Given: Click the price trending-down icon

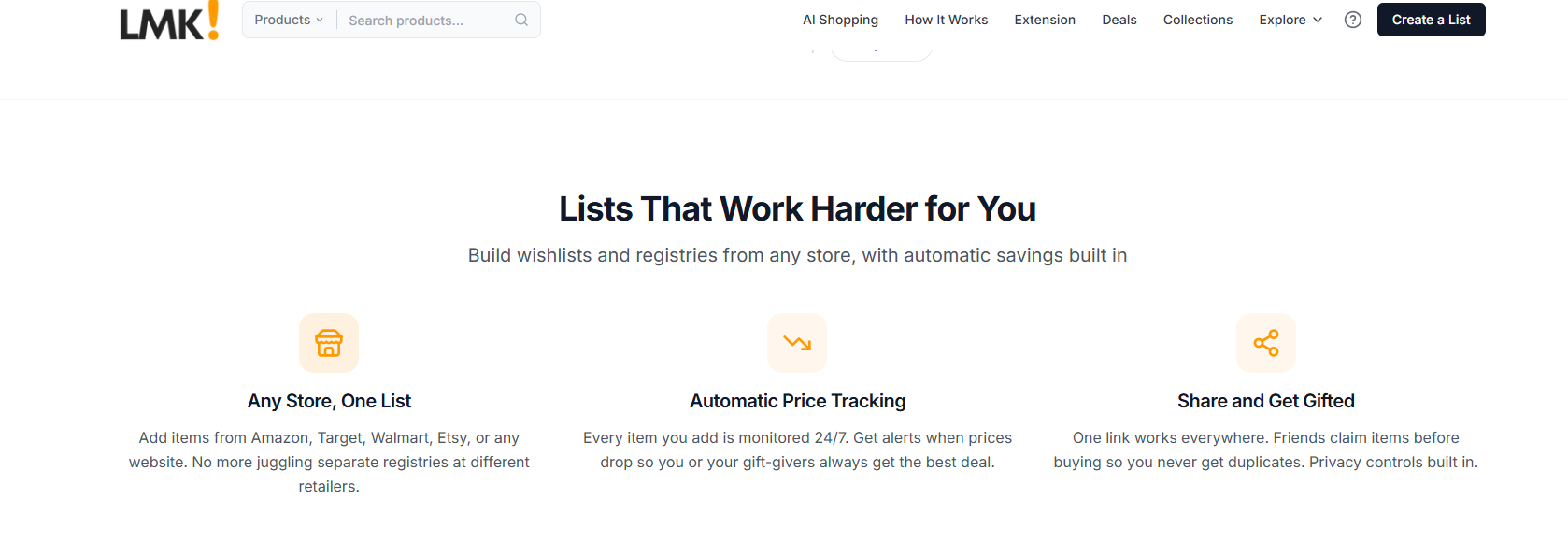Looking at the screenshot, I should tap(797, 343).
